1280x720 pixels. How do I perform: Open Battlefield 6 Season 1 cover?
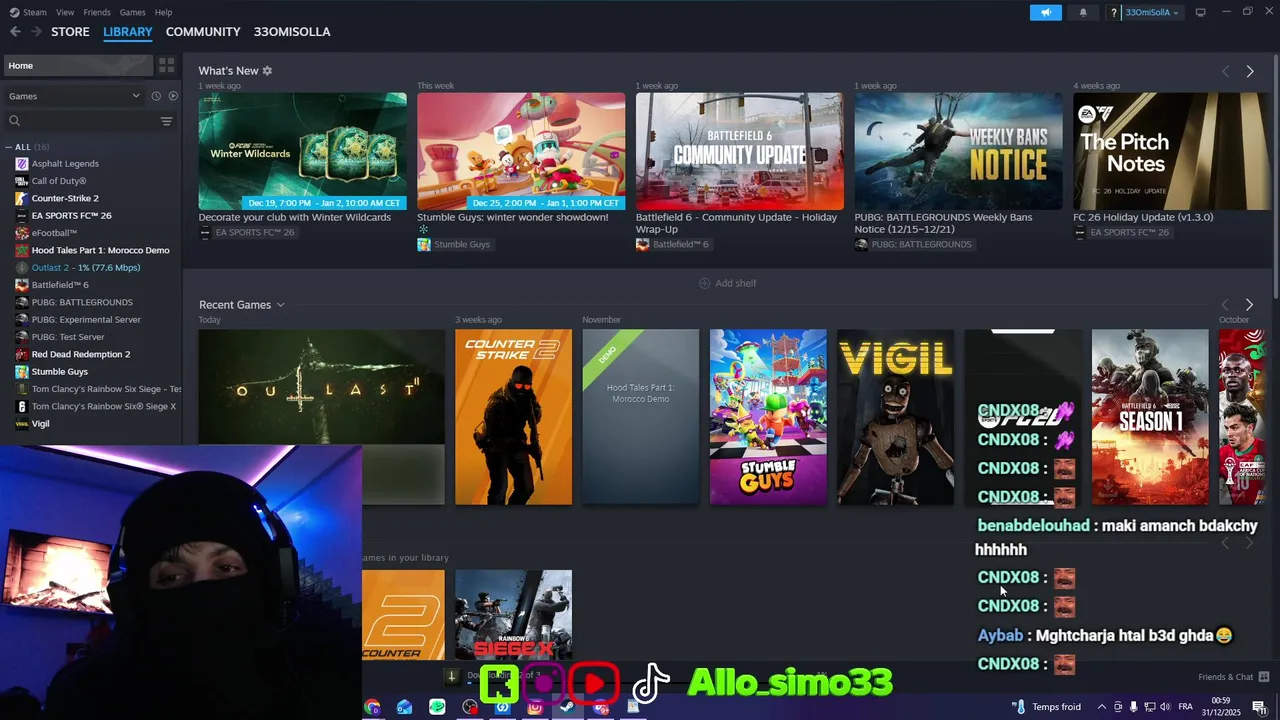(1150, 417)
